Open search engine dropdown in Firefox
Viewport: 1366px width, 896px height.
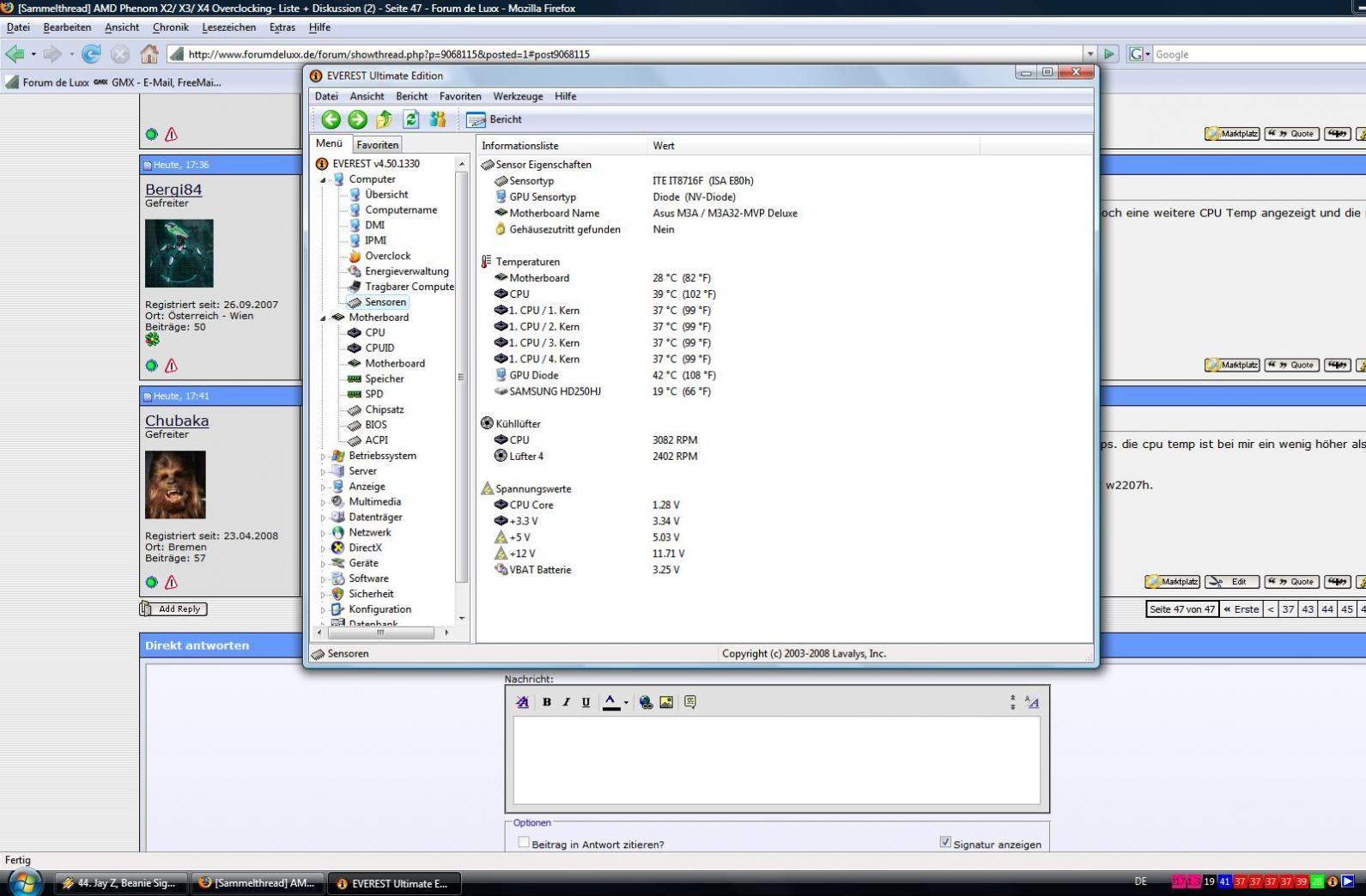1148,54
